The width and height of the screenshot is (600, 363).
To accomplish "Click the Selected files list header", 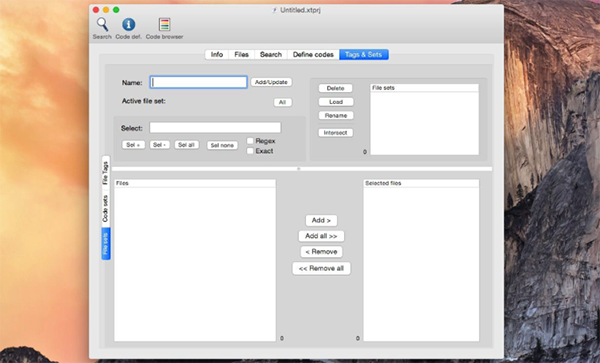I will (x=421, y=183).
